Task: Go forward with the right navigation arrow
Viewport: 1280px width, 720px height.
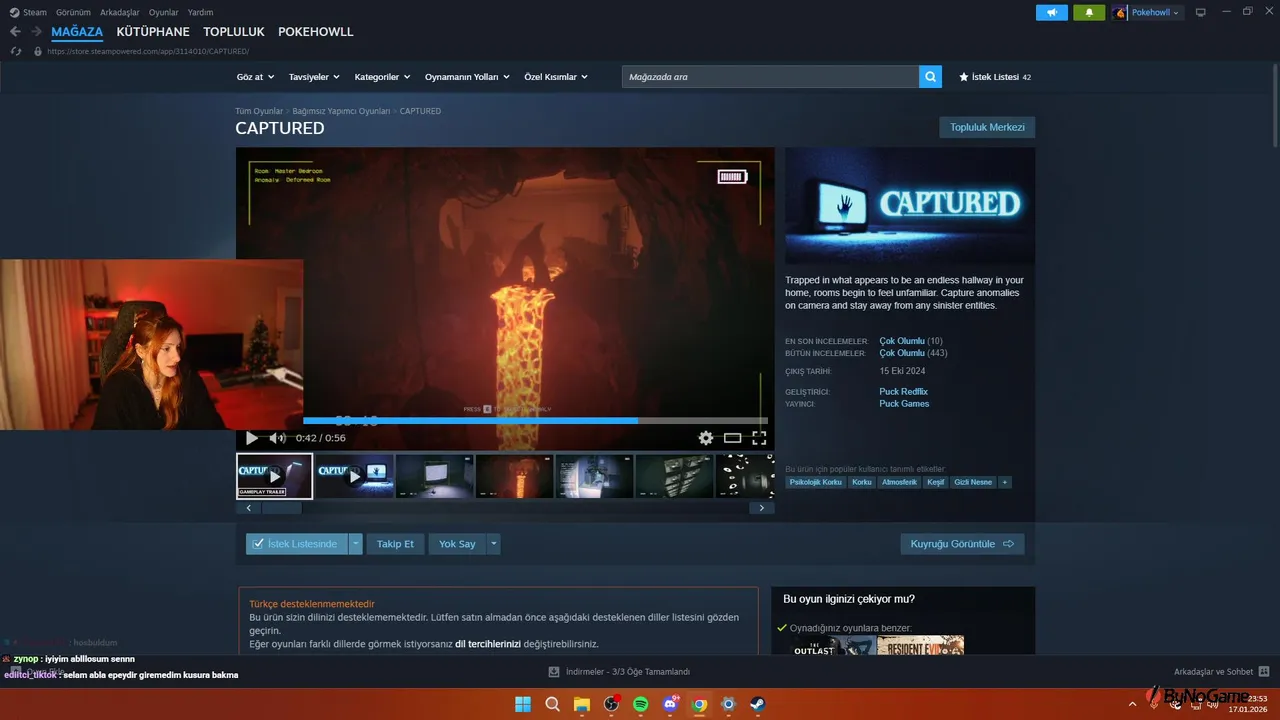Action: click(36, 32)
